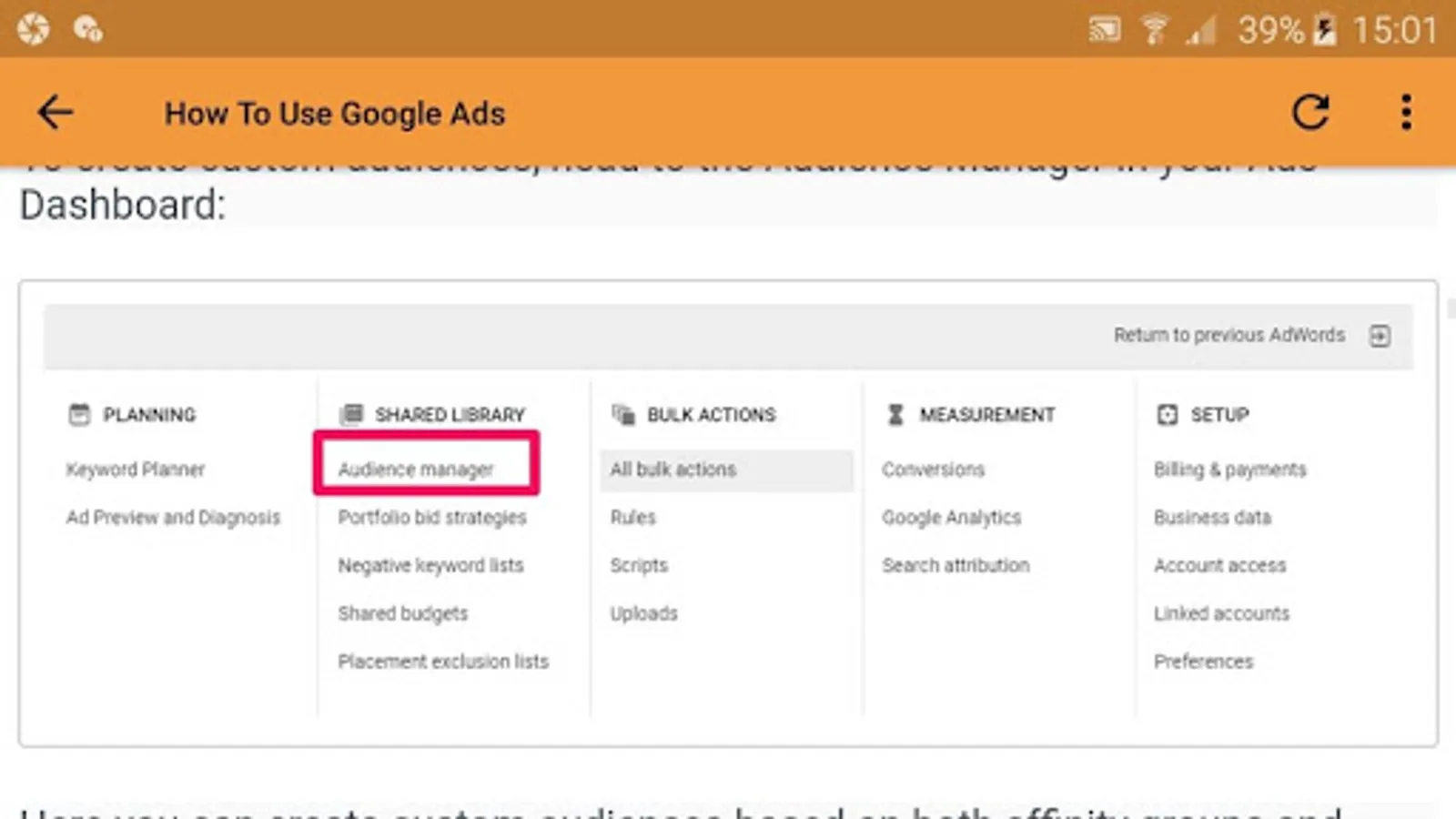Open Search attribution
1456x819 pixels.
point(955,566)
